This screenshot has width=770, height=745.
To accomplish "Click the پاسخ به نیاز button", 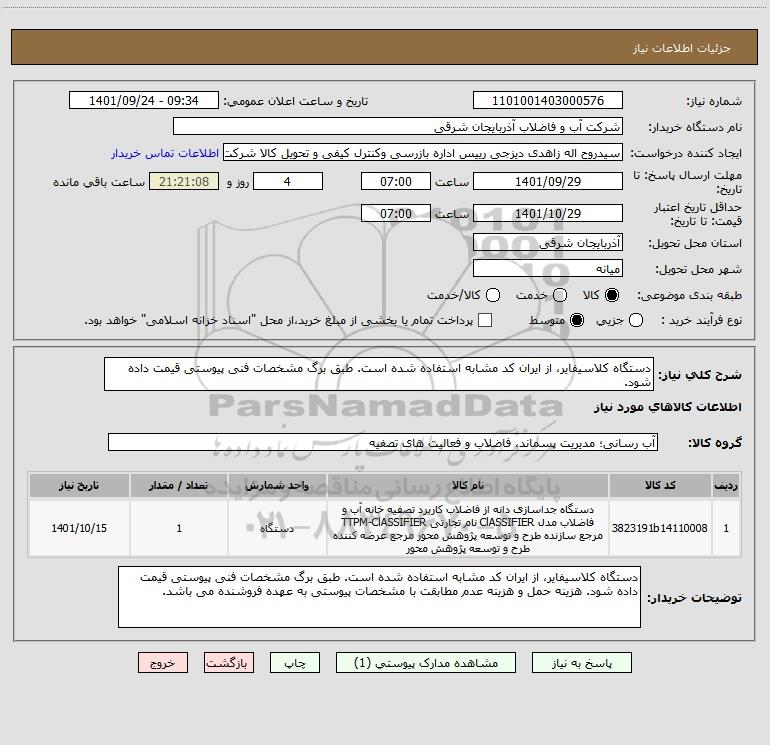I will coord(581,663).
